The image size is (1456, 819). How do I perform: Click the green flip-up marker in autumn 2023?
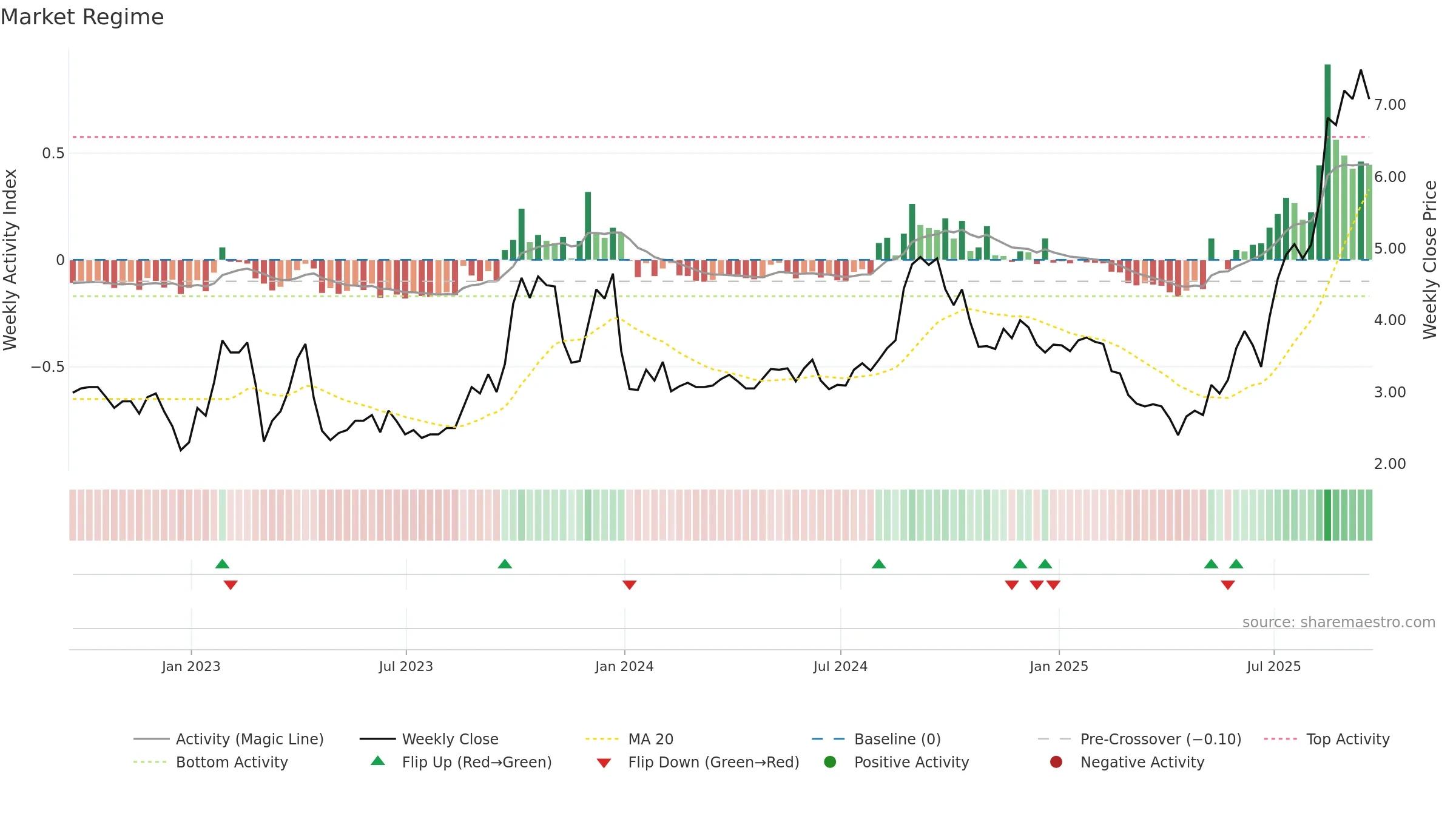(x=505, y=564)
